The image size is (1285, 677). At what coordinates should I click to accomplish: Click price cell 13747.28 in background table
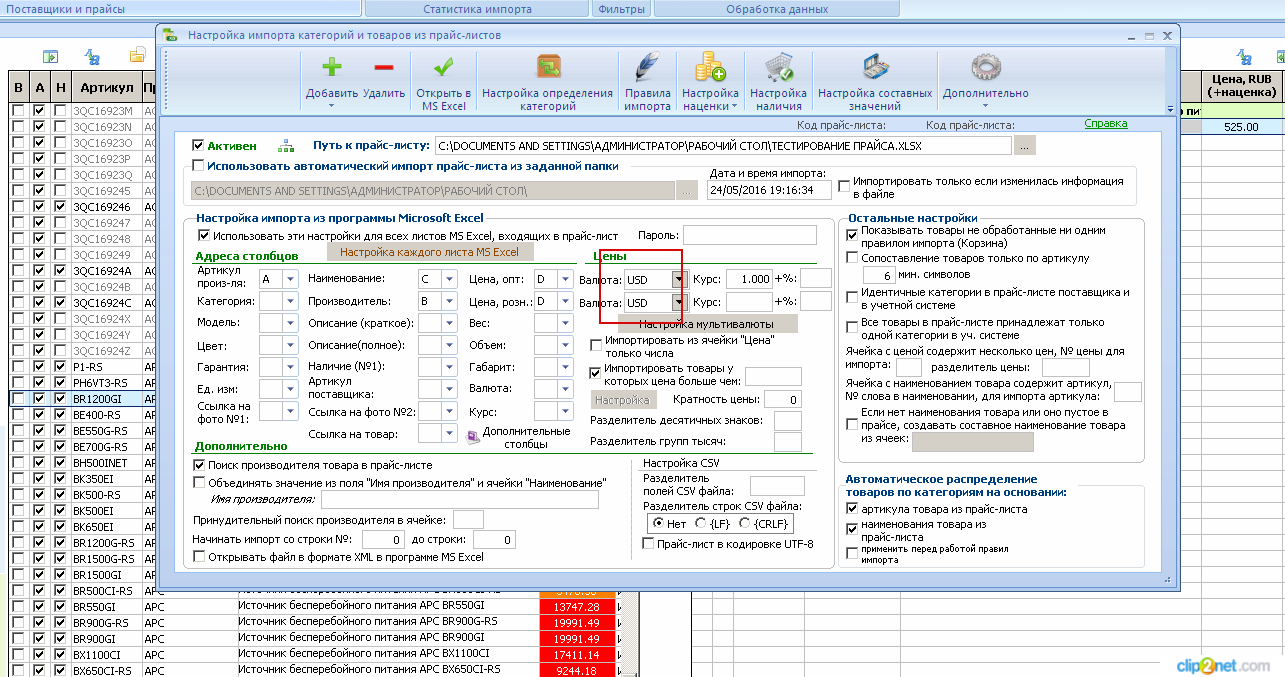click(576, 607)
